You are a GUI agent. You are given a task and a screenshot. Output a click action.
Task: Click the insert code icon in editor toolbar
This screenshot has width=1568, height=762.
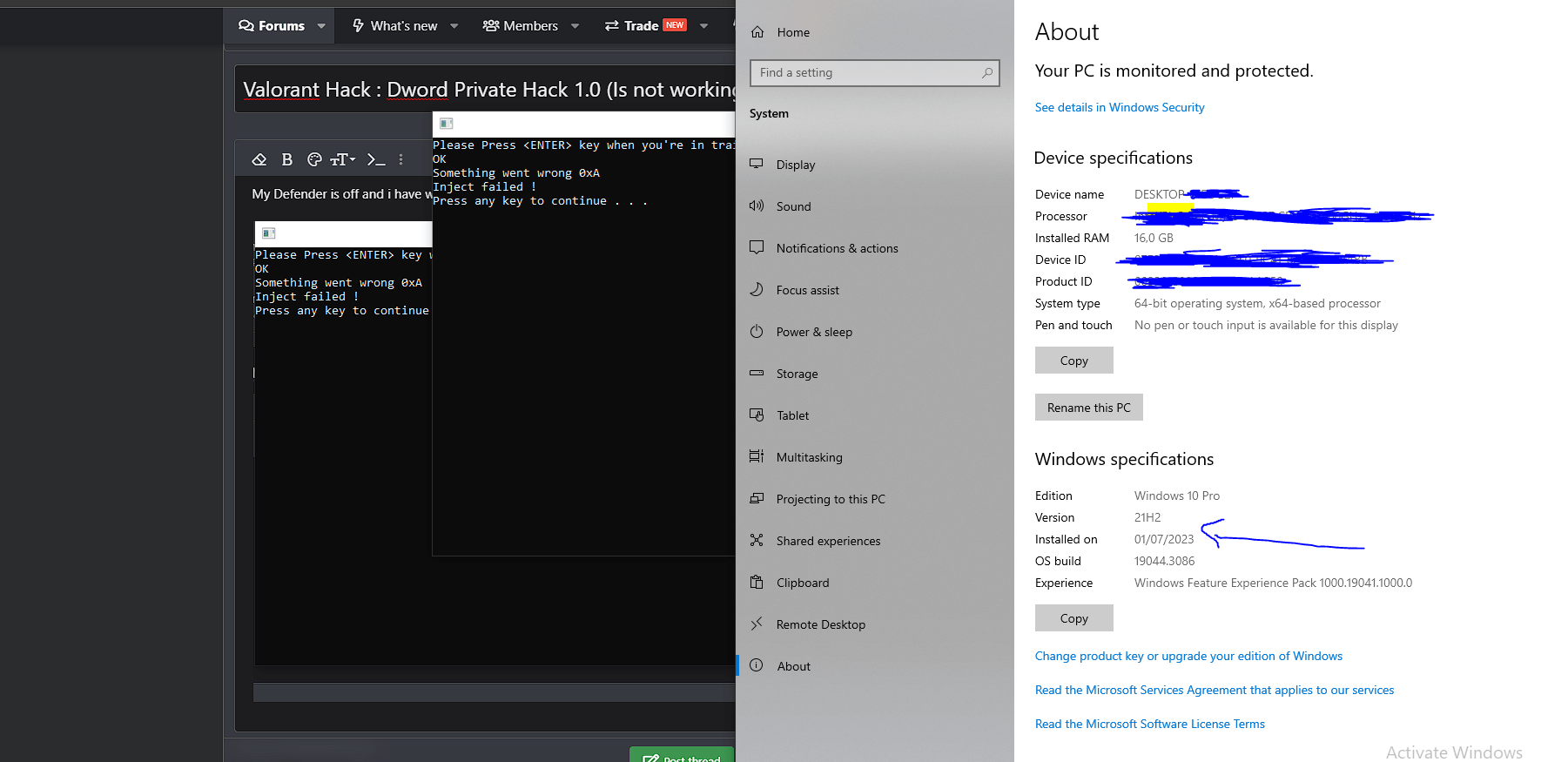375,159
